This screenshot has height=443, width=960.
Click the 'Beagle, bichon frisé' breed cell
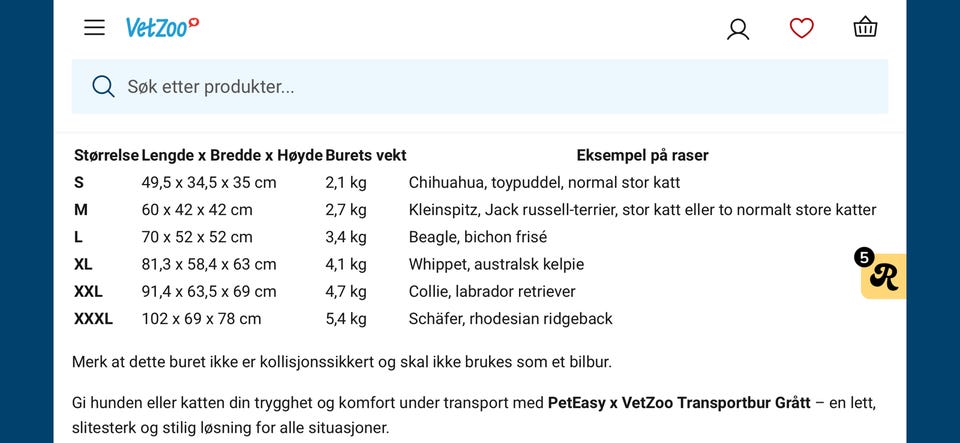[x=478, y=237]
